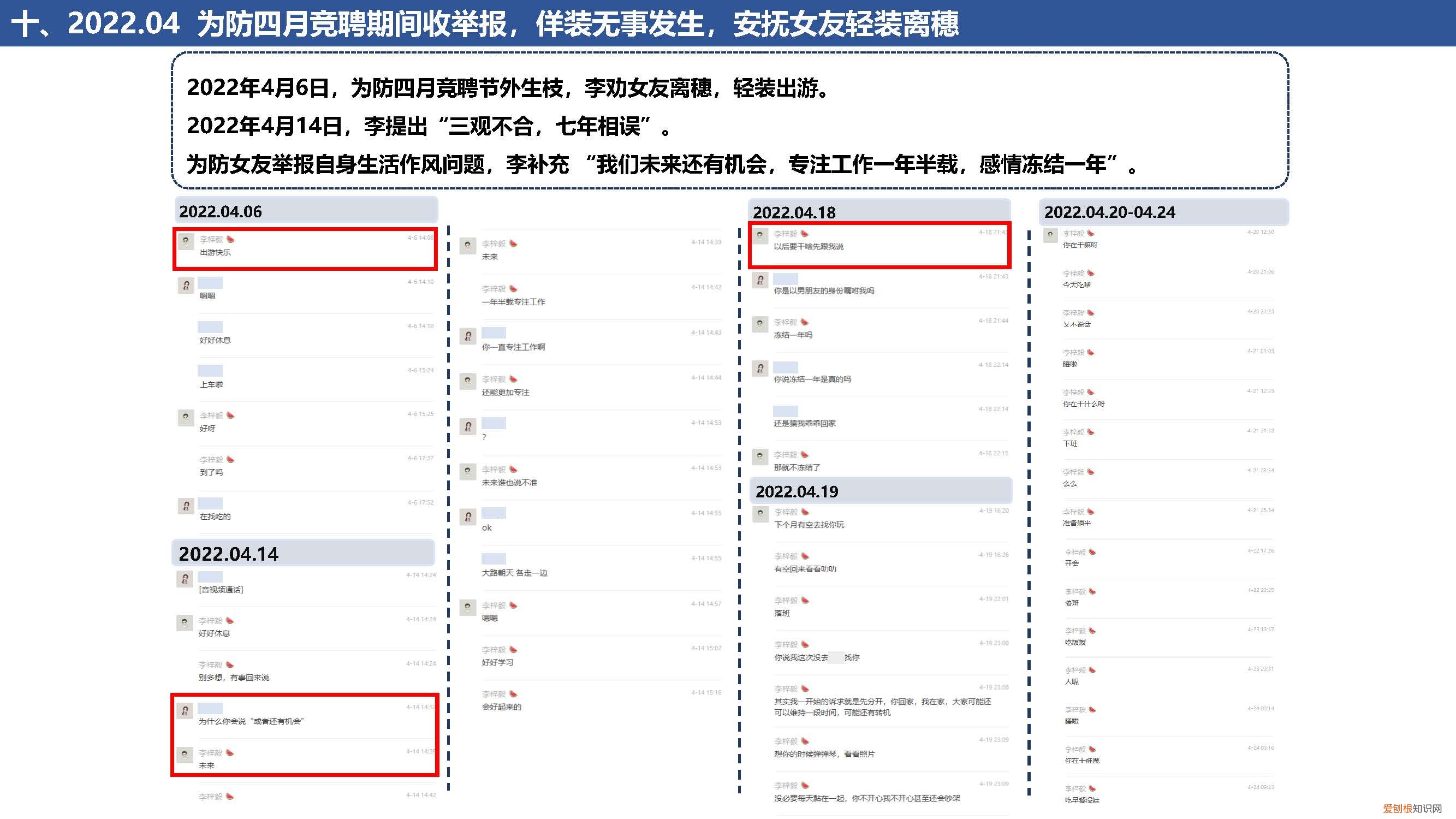1456x819 pixels.
Task: Click the watermelon emoji next to 李梓毅's name
Action: click(x=230, y=239)
